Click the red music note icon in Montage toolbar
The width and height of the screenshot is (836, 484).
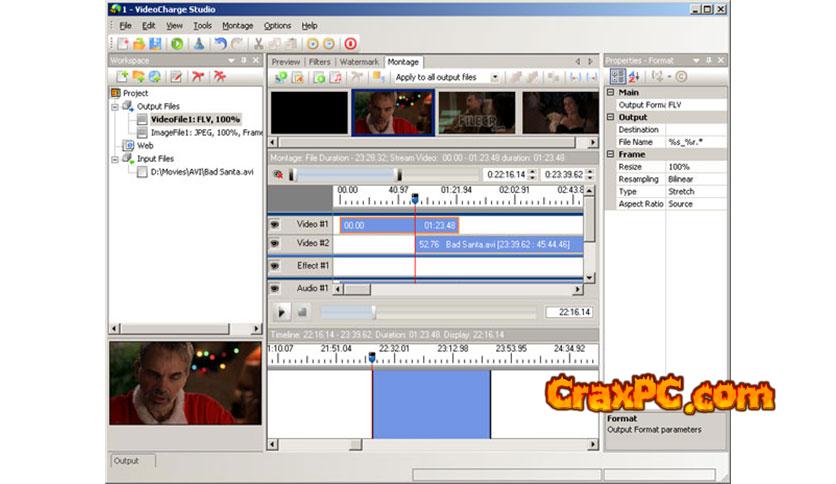336,77
